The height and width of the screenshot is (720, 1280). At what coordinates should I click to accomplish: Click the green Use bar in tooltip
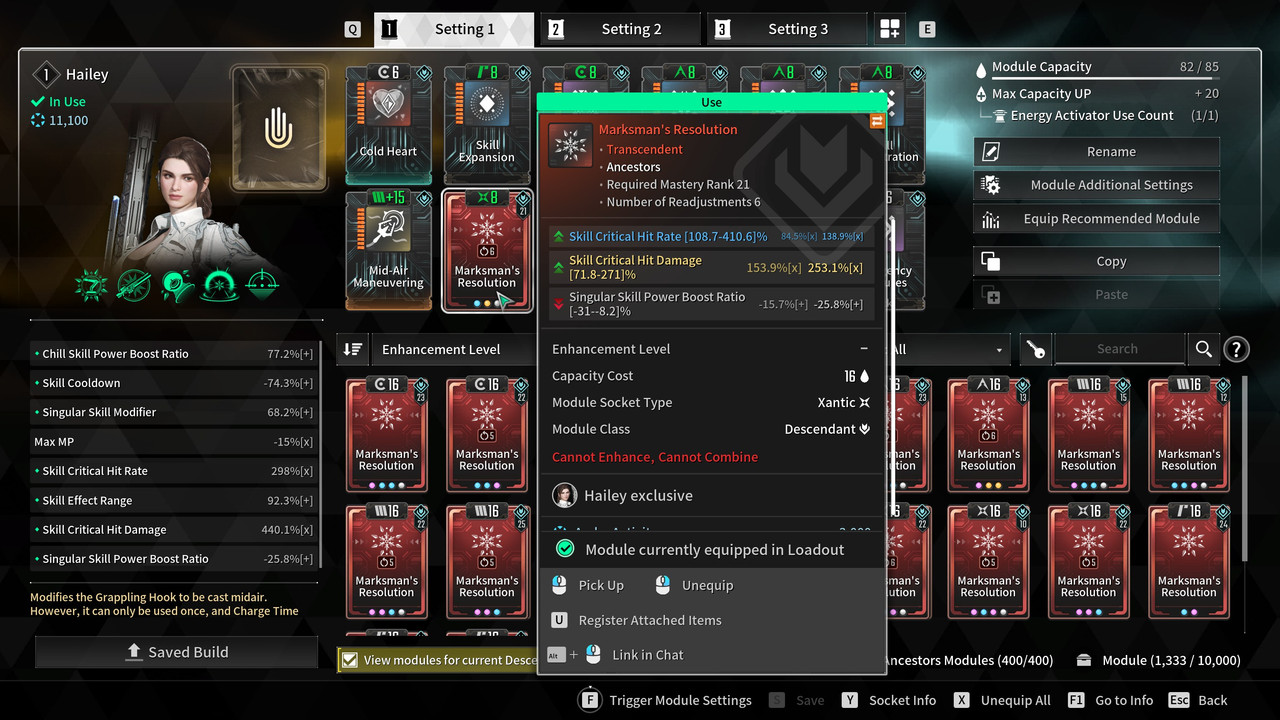coord(712,102)
